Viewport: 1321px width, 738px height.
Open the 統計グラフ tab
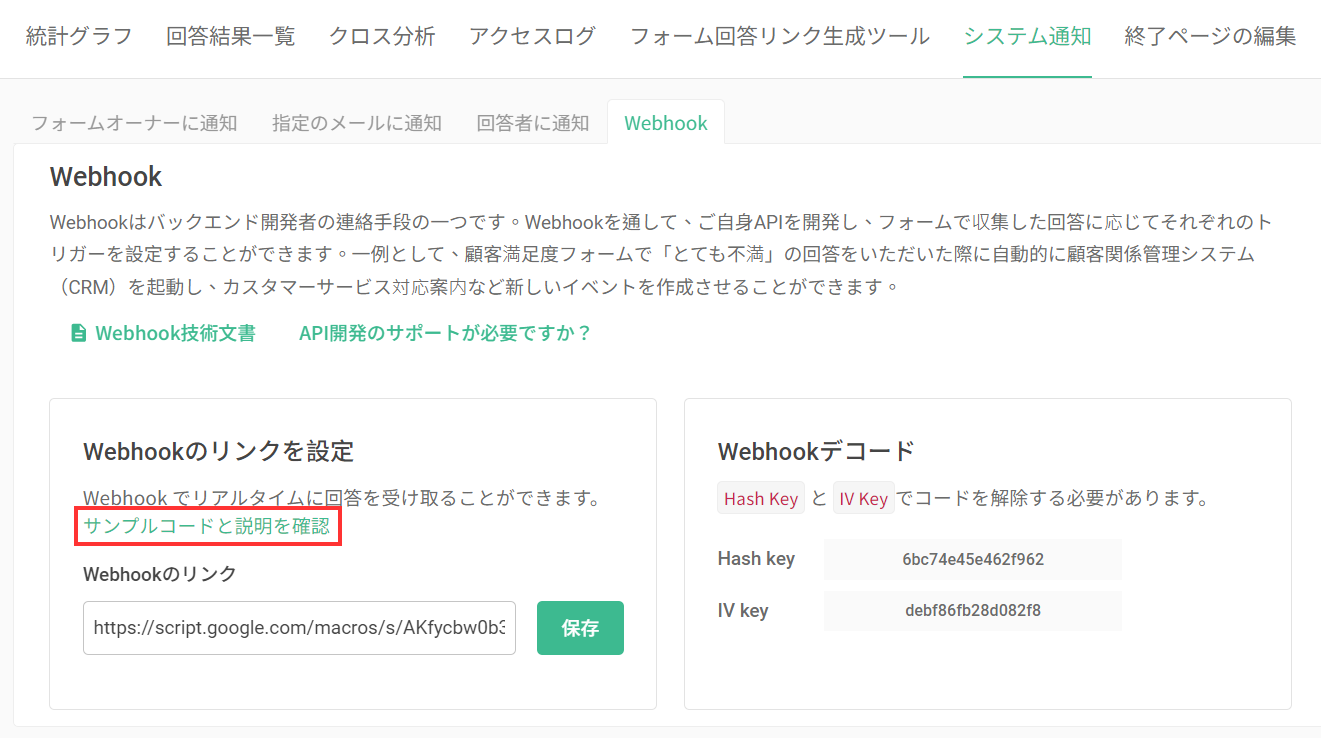point(78,37)
